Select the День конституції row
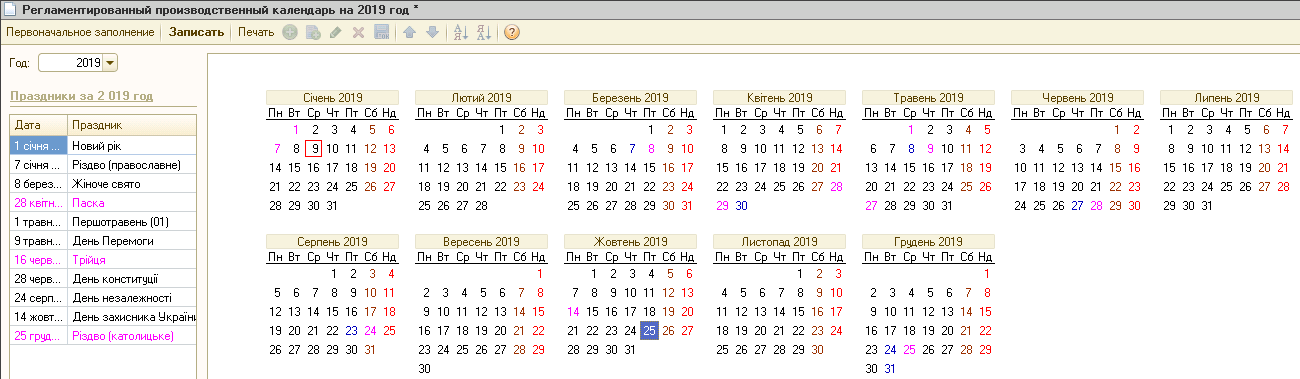The image size is (1300, 379). [103, 279]
